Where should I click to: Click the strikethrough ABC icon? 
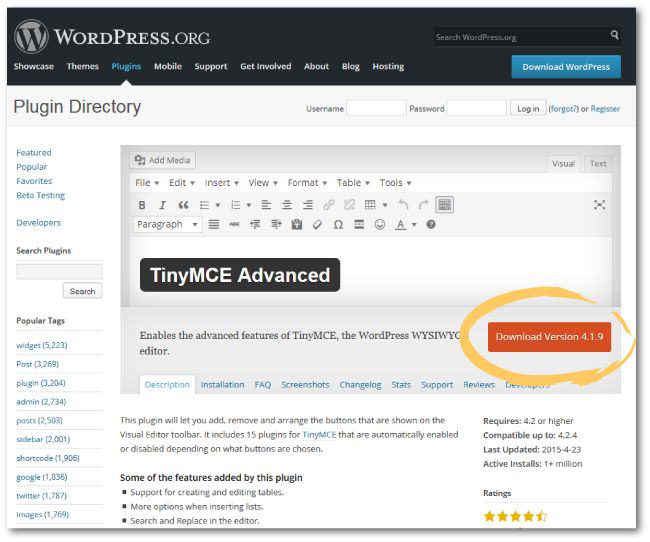tap(235, 225)
